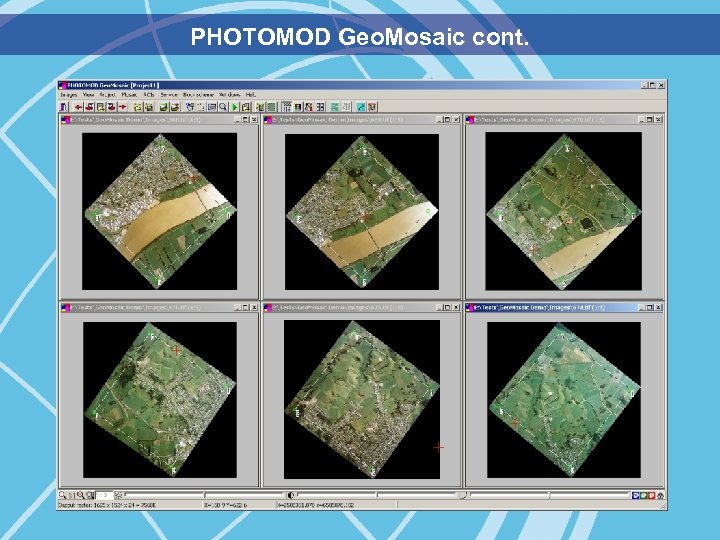Open the Project menu
This screenshot has height=540, width=720.
107,95
